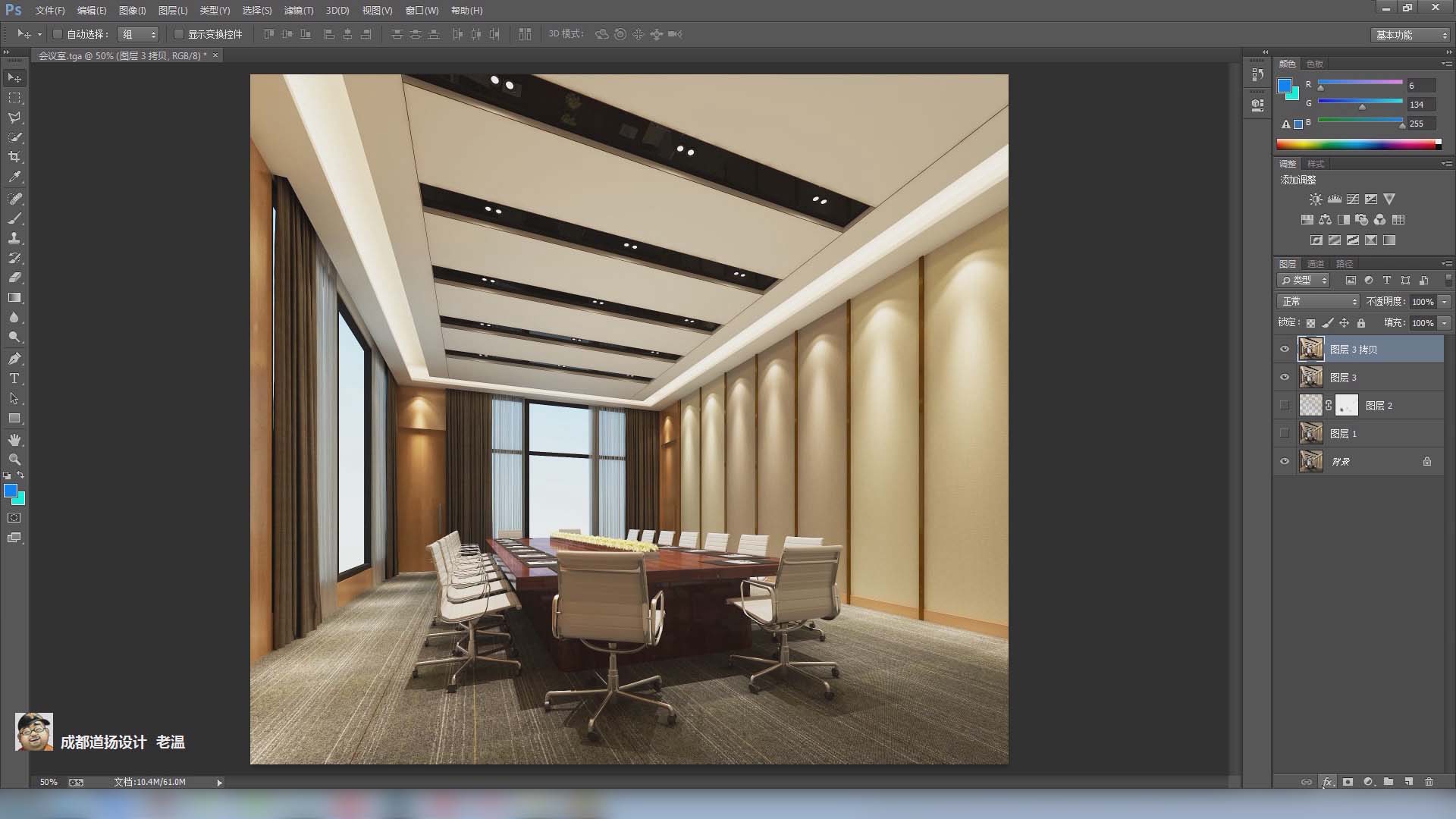Delete the selected layer with trash icon
Image resolution: width=1456 pixels, height=819 pixels.
tap(1429, 782)
